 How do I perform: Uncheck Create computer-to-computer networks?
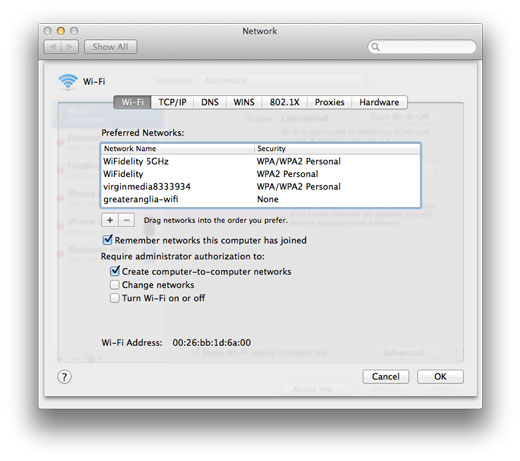[x=115, y=271]
